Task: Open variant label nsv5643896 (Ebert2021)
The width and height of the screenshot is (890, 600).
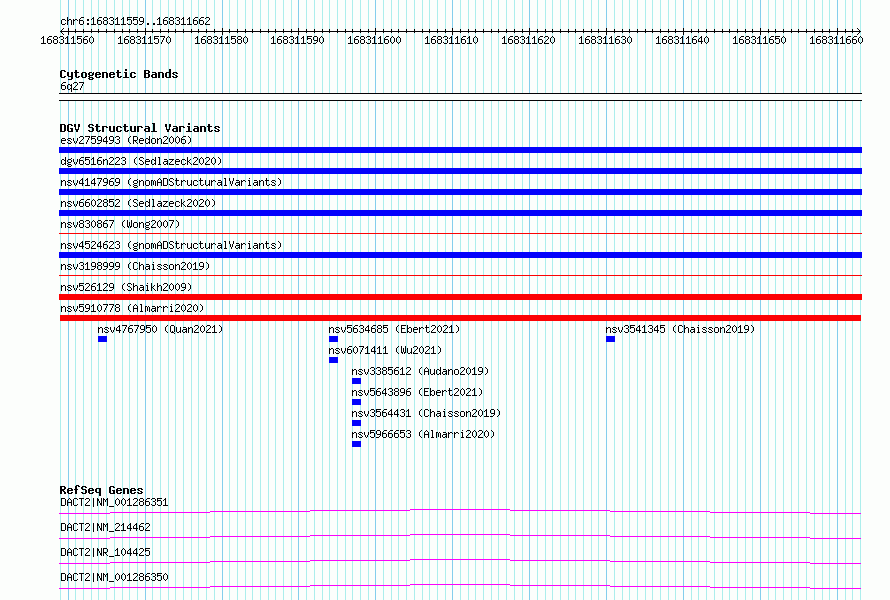Action: tap(417, 392)
